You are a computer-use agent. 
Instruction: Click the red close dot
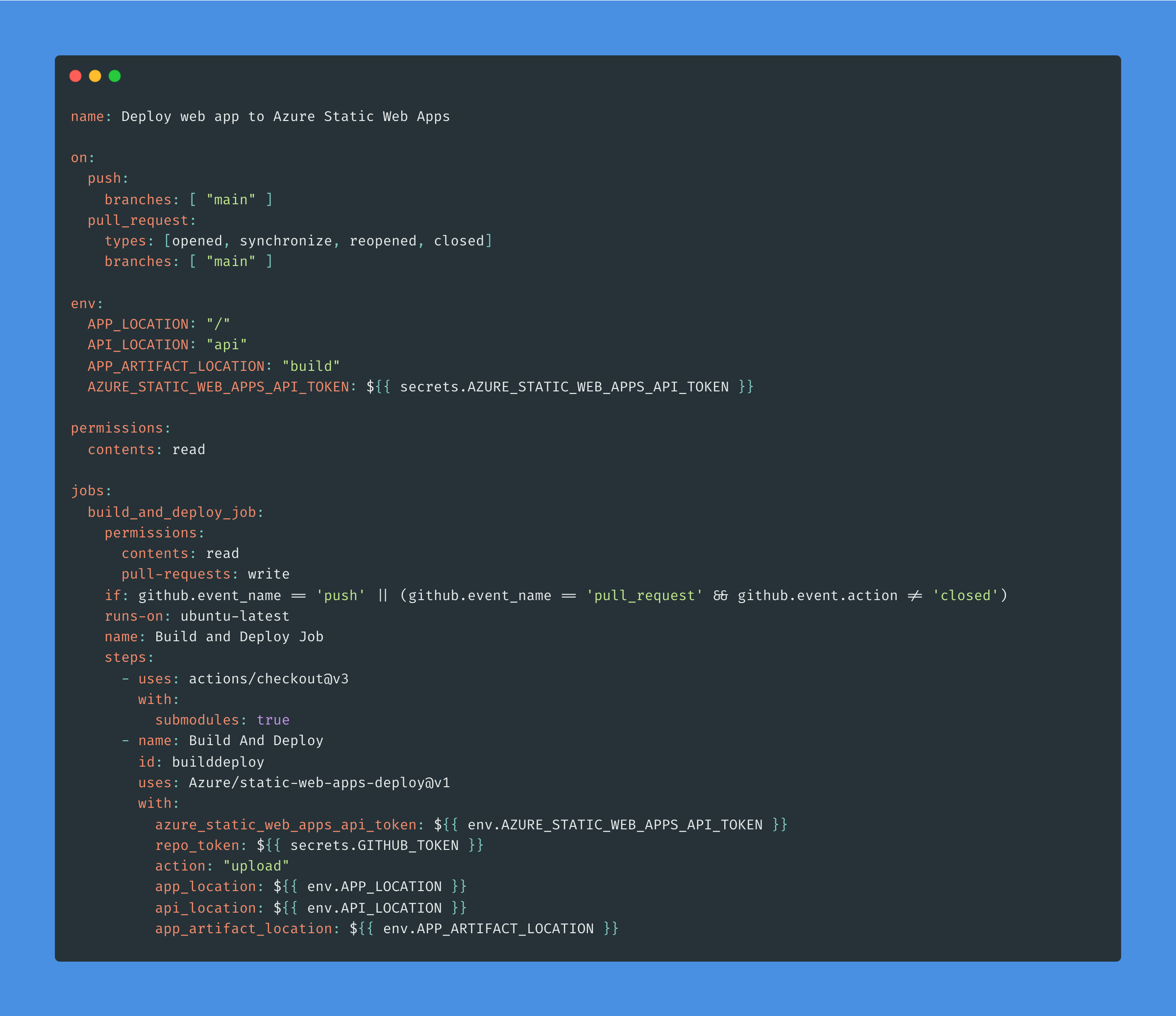(75, 76)
